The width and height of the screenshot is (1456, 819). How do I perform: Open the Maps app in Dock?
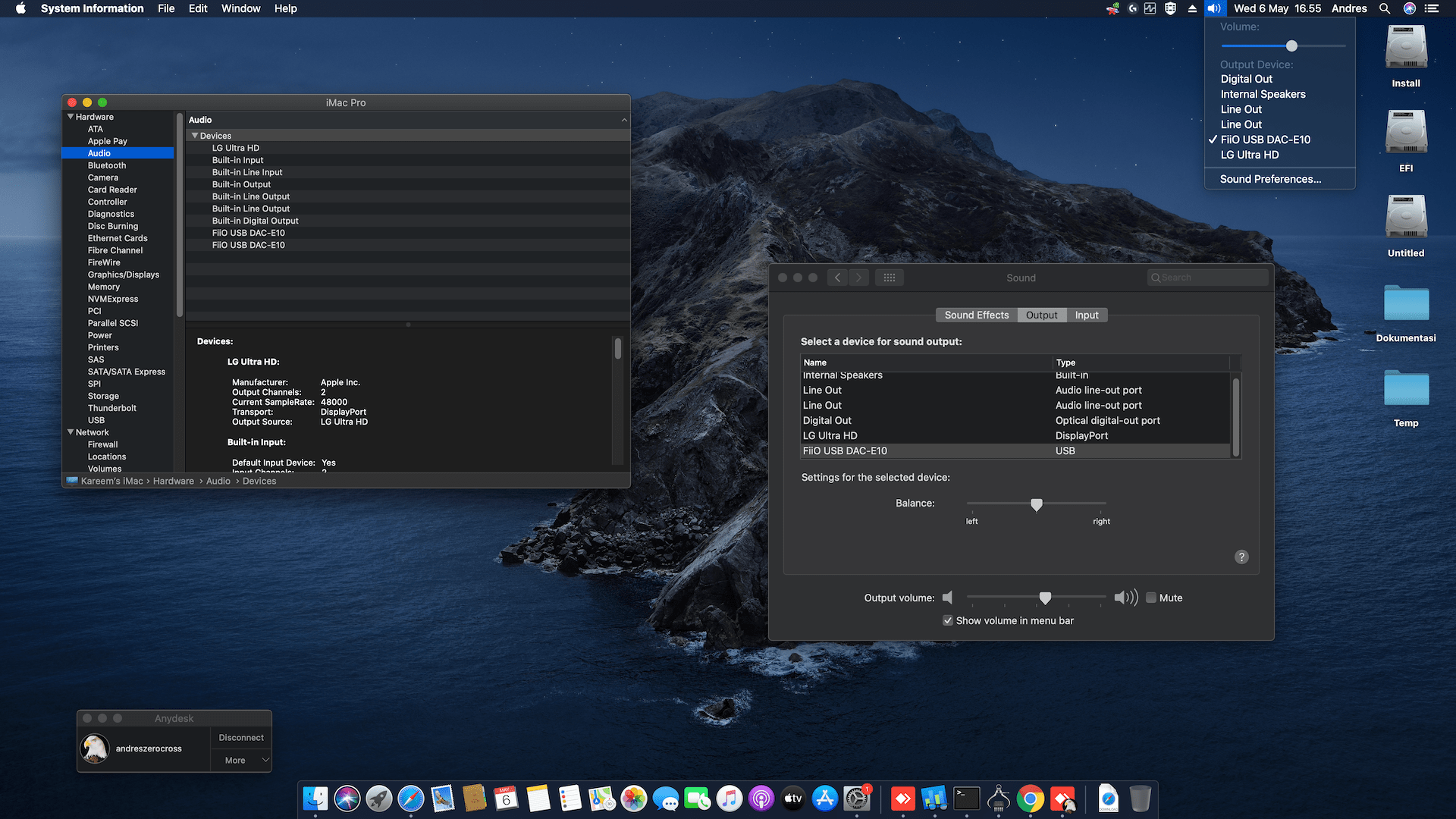(x=602, y=799)
